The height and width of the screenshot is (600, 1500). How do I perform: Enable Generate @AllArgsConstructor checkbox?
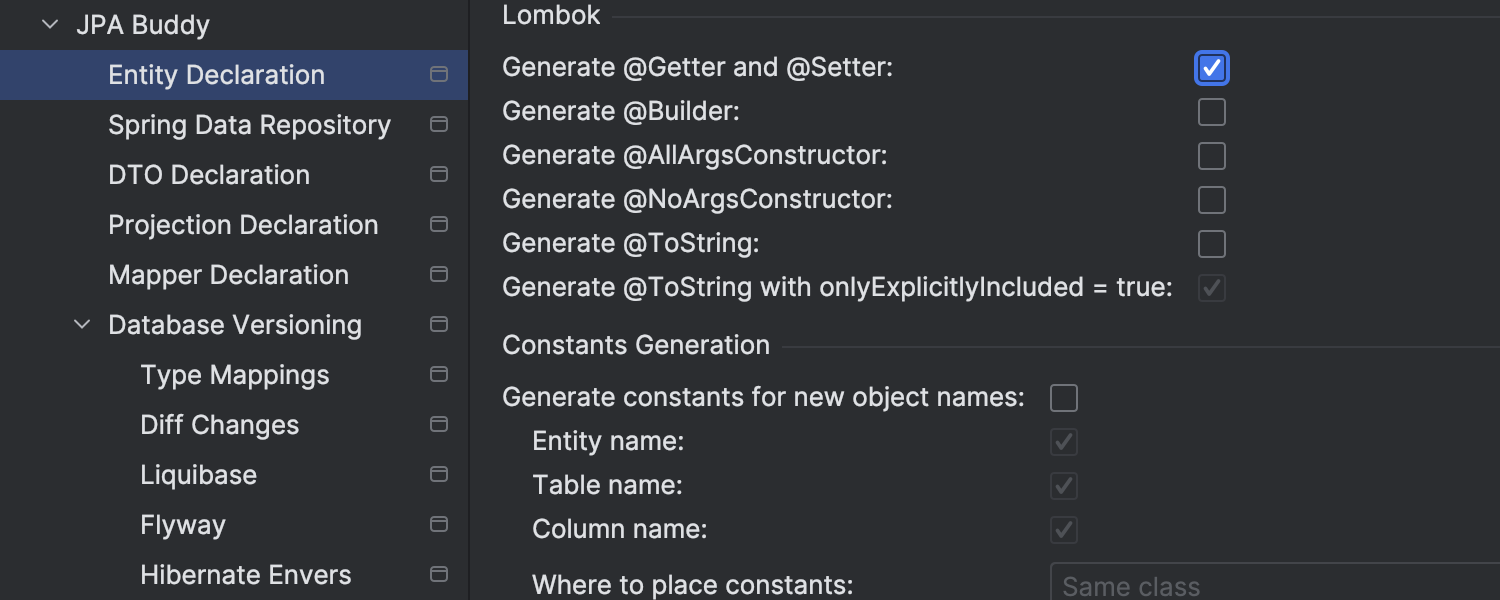point(1211,156)
